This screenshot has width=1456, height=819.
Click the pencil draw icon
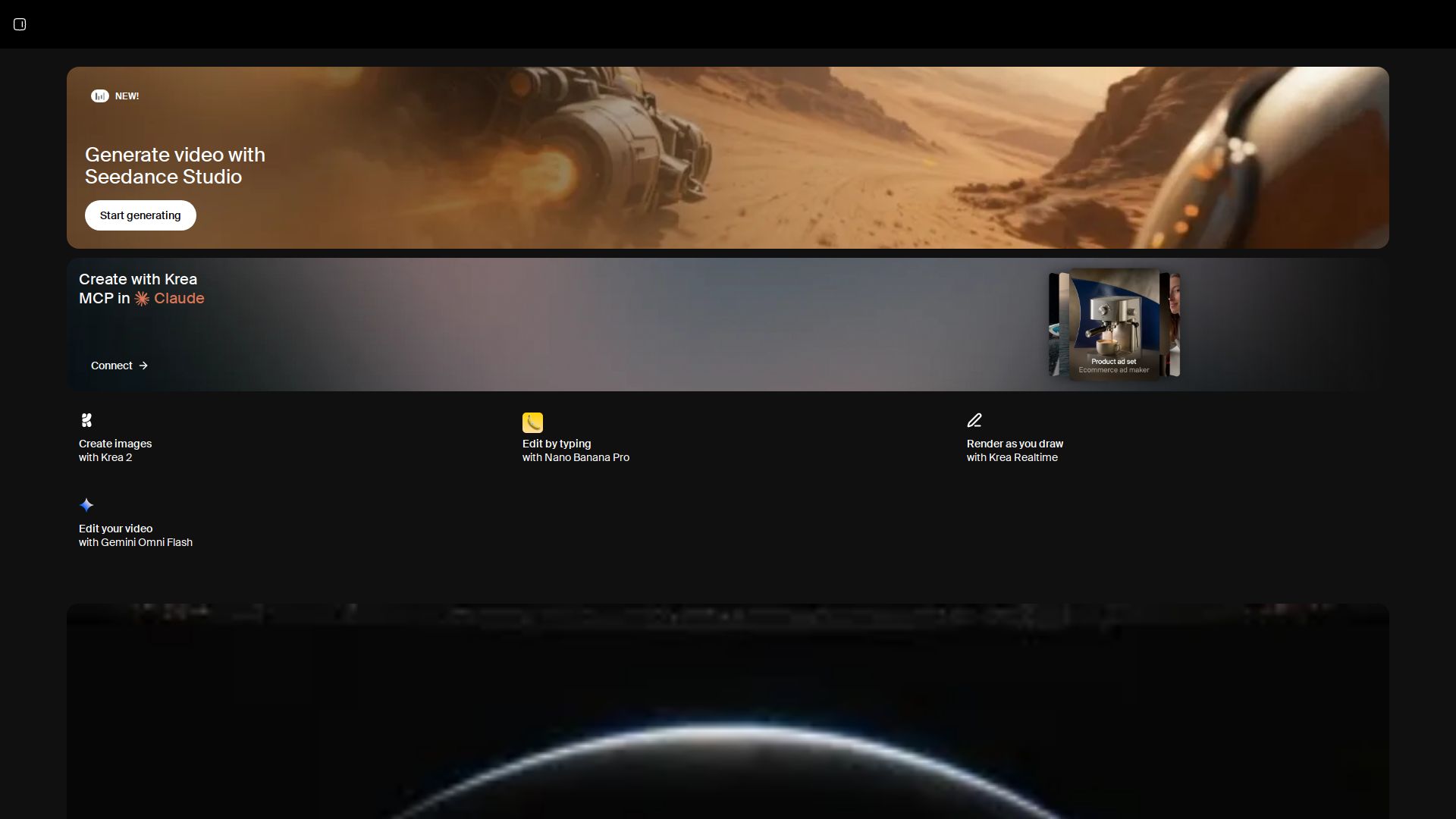point(974,420)
